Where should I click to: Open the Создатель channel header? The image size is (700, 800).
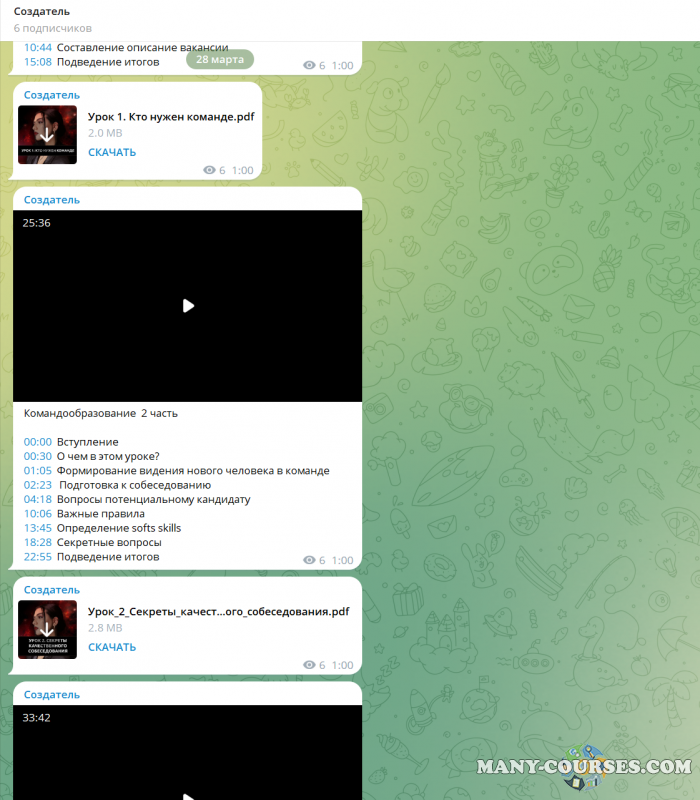click(42, 11)
